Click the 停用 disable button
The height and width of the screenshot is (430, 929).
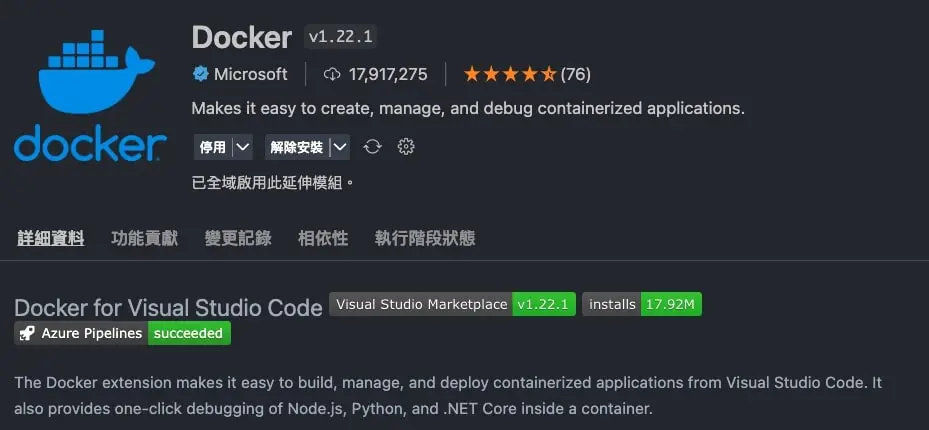click(212, 147)
